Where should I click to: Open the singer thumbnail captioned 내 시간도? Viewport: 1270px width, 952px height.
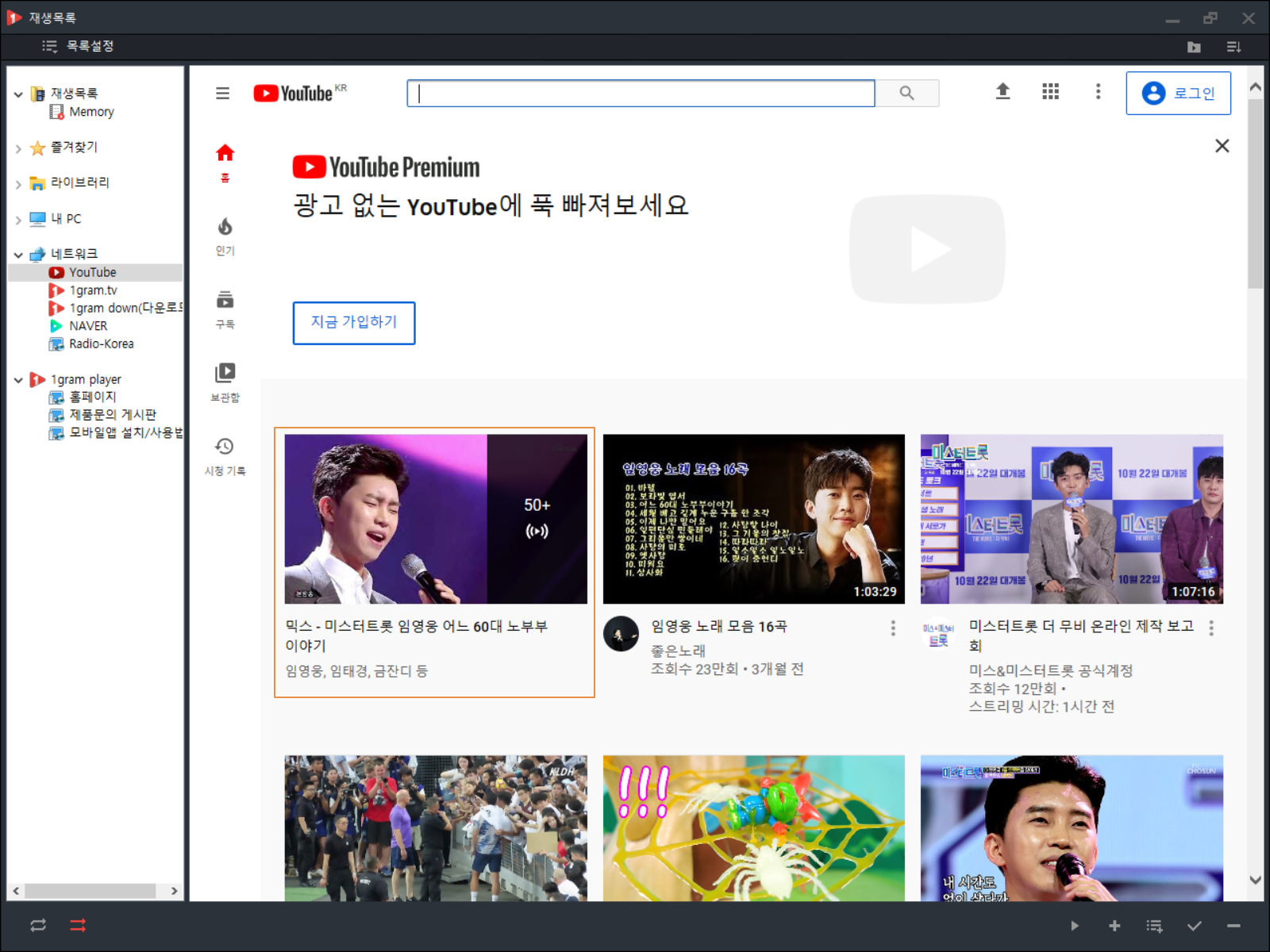[x=1072, y=827]
